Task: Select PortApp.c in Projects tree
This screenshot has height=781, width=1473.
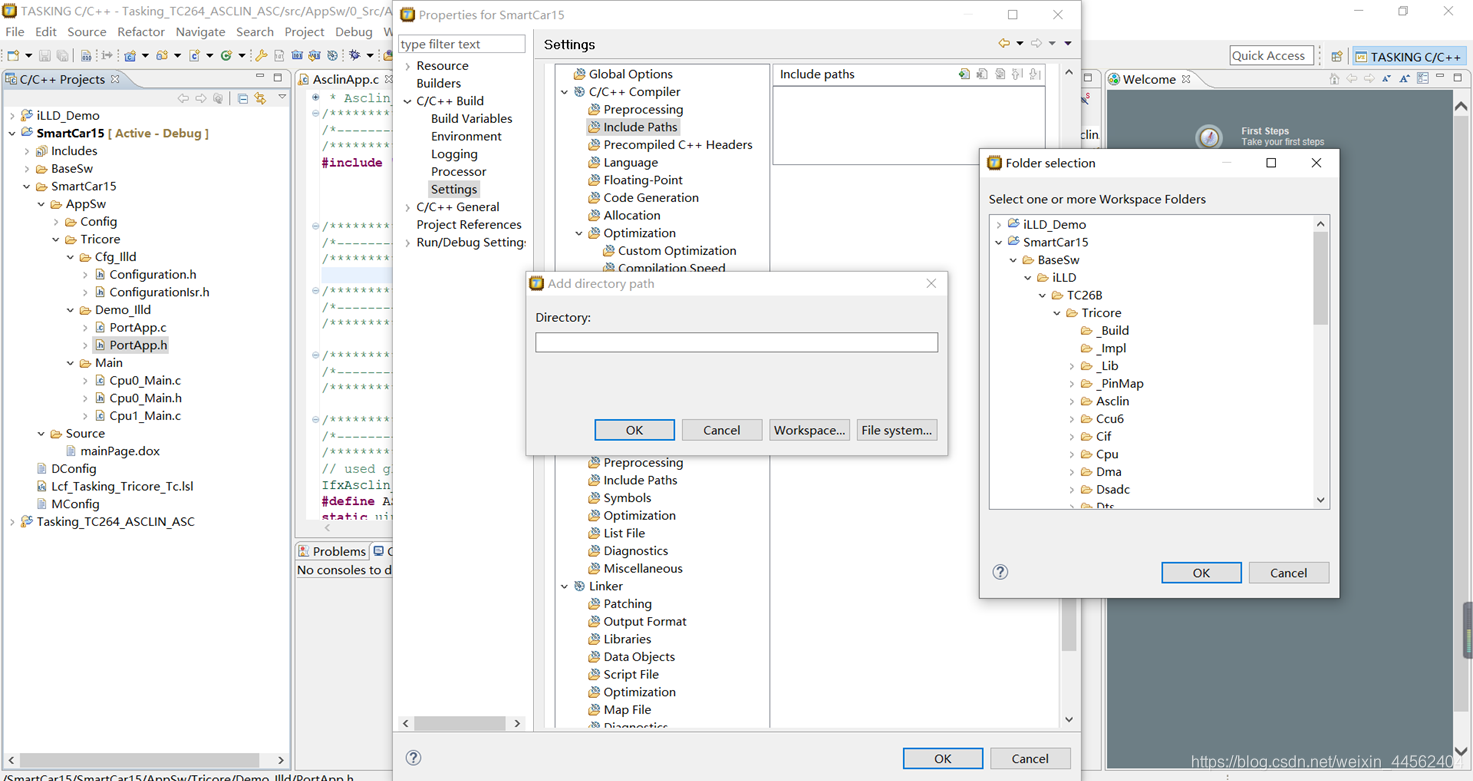Action: click(x=137, y=327)
